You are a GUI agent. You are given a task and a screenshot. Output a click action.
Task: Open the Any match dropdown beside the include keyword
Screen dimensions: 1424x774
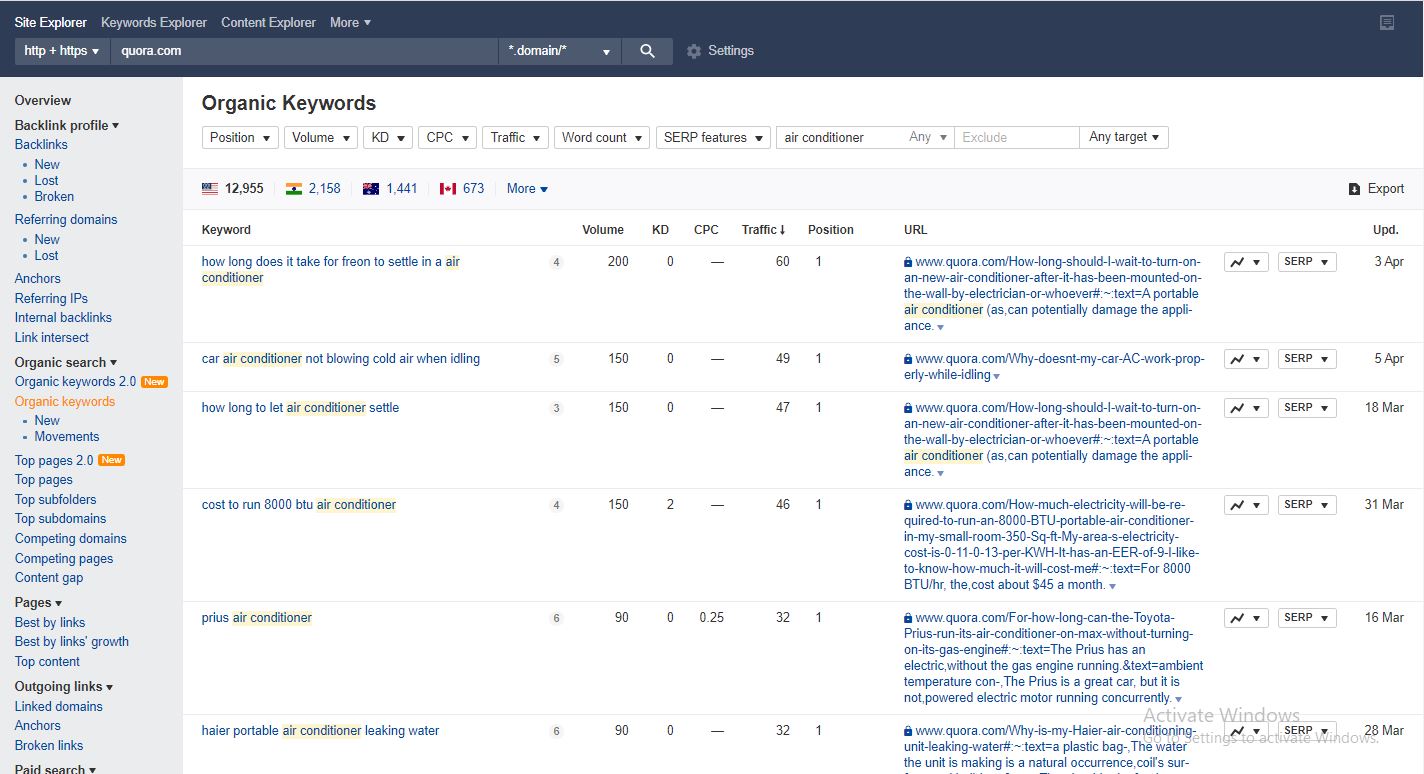pyautogui.click(x=927, y=138)
